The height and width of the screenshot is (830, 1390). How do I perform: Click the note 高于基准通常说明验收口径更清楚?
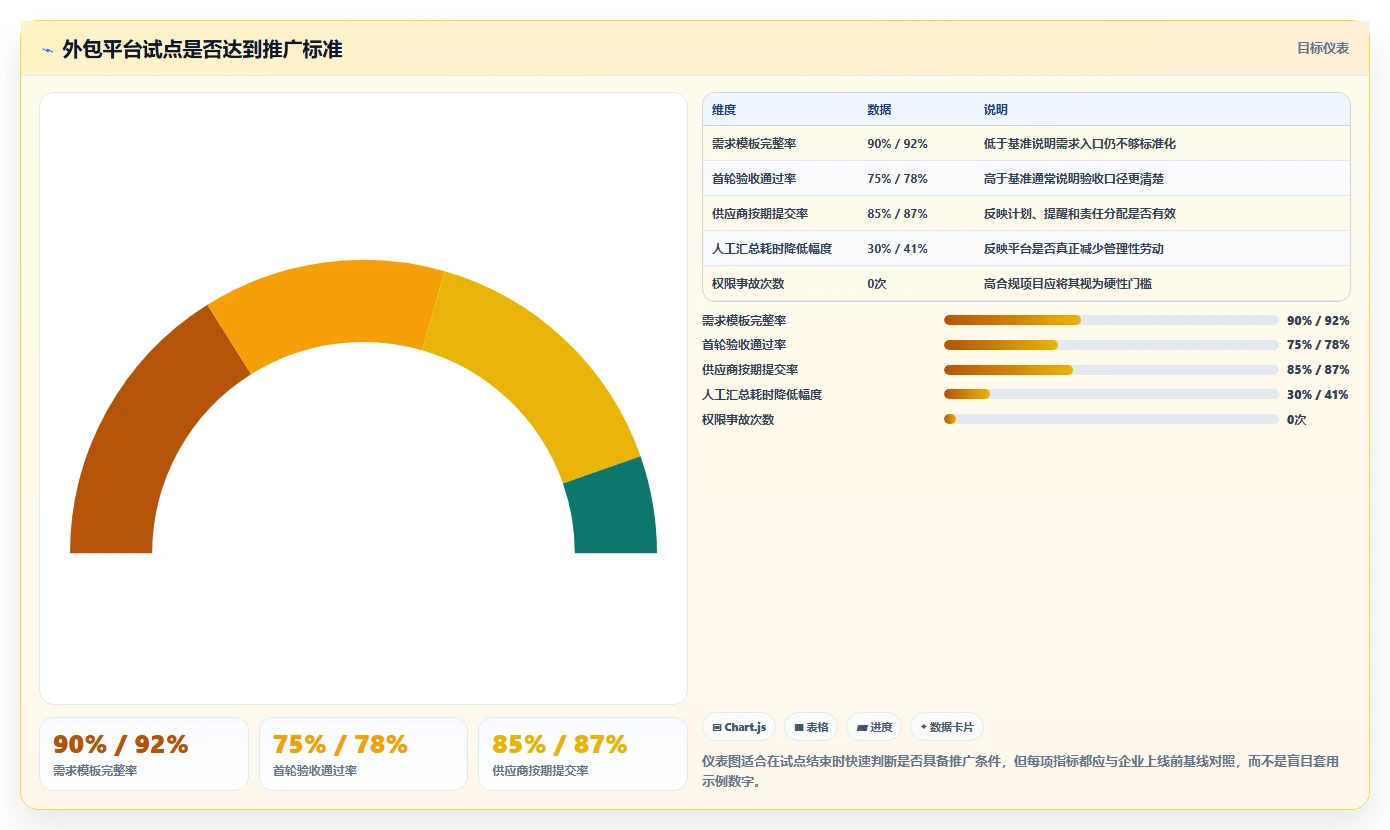tap(1074, 179)
